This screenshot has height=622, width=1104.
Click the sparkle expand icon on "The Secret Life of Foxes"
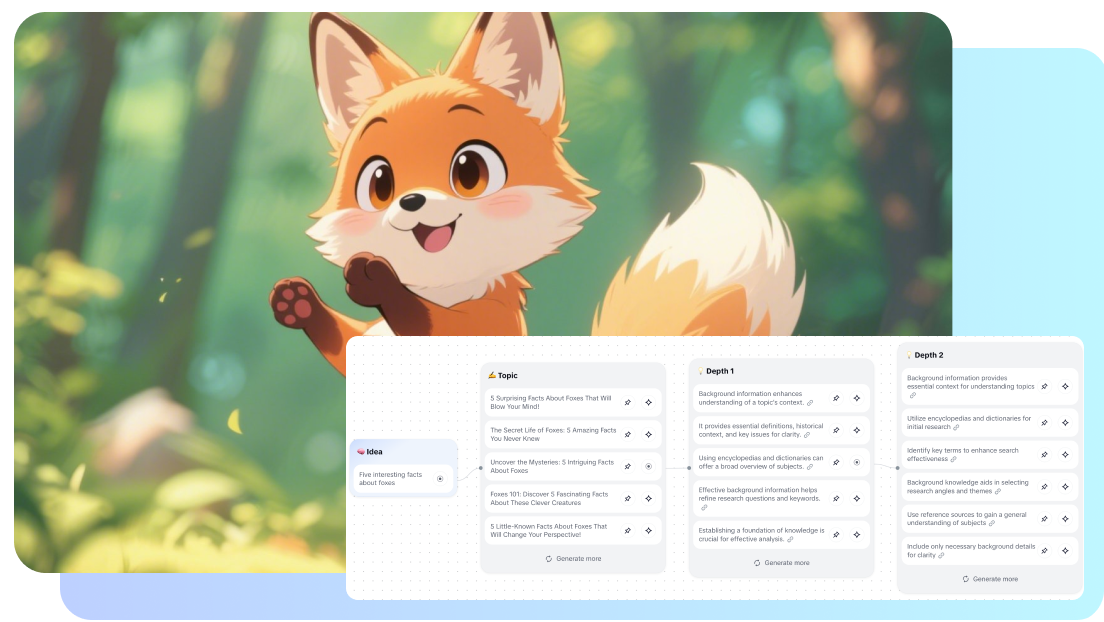click(648, 434)
